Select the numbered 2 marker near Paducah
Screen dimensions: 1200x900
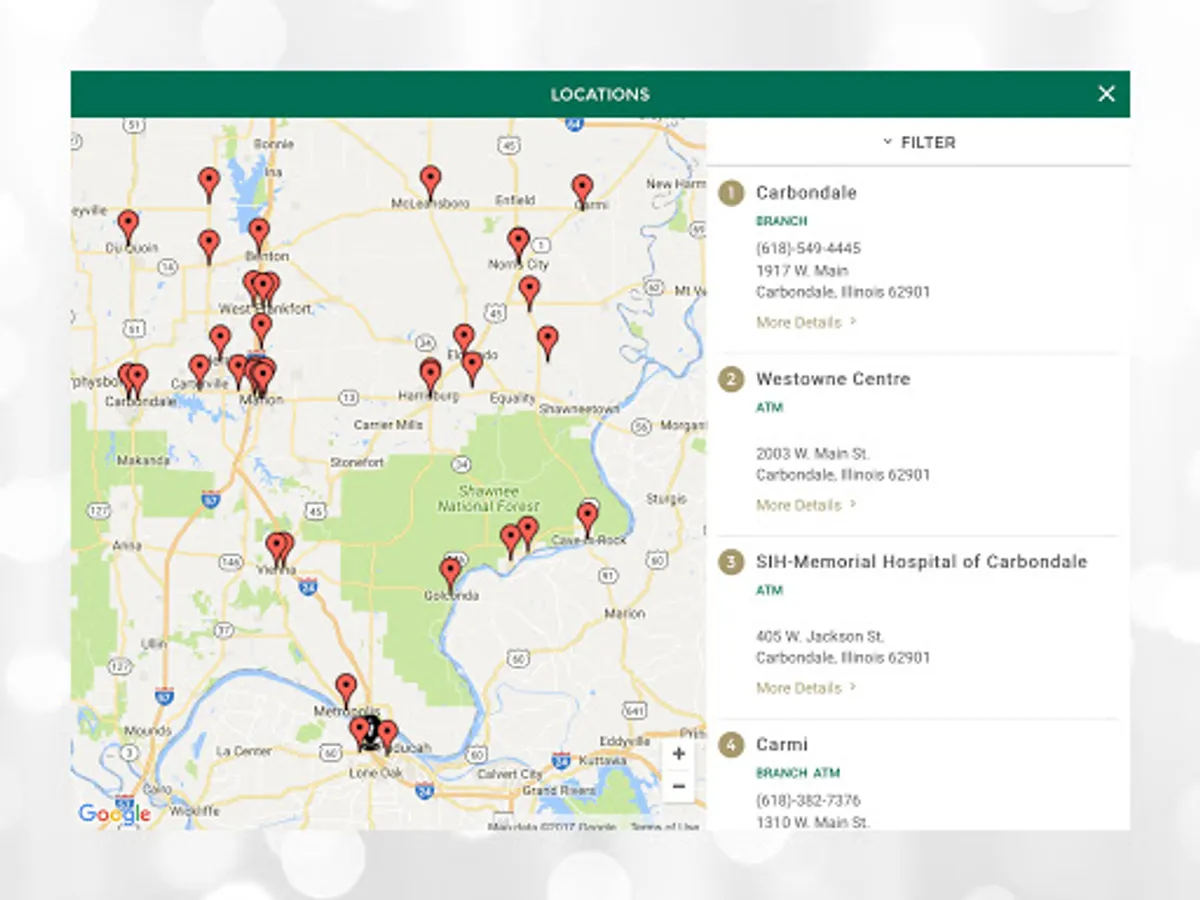pos(370,731)
